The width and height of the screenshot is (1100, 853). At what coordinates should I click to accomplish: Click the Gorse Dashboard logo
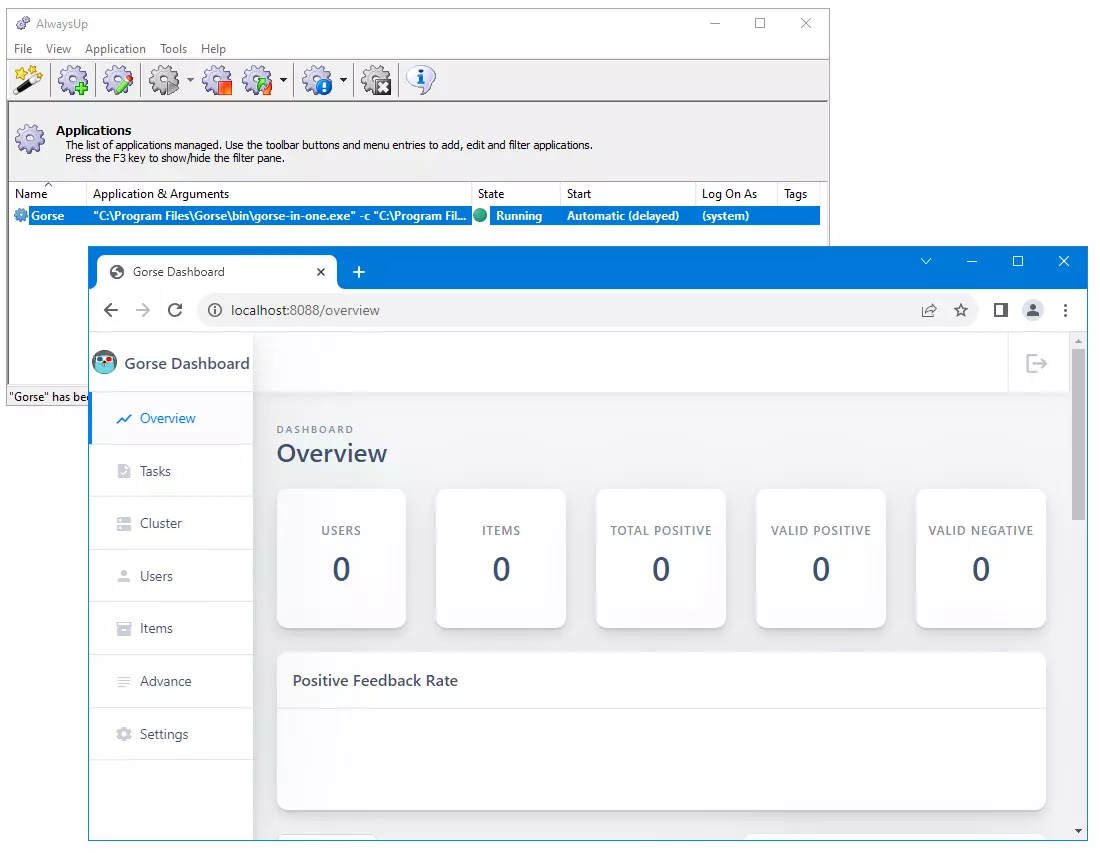105,363
